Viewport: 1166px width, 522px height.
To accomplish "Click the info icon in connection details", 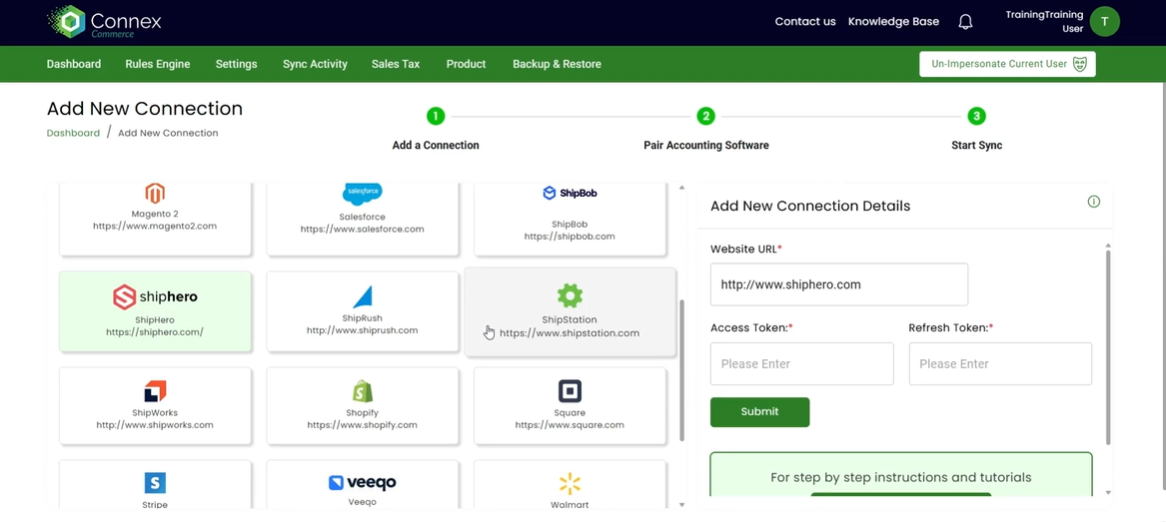I will (x=1093, y=202).
